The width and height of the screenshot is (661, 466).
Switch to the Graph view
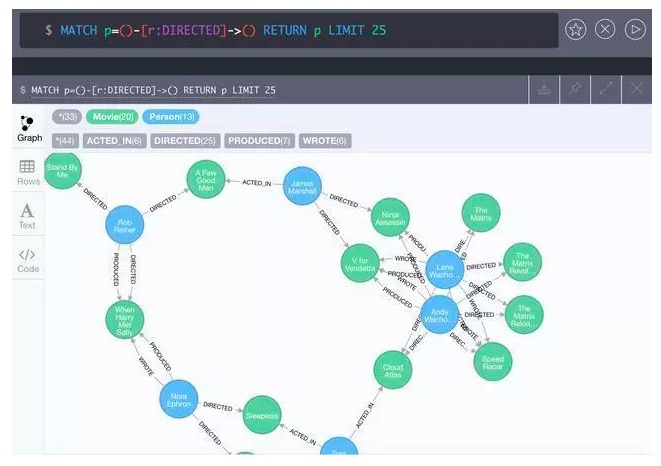click(29, 128)
